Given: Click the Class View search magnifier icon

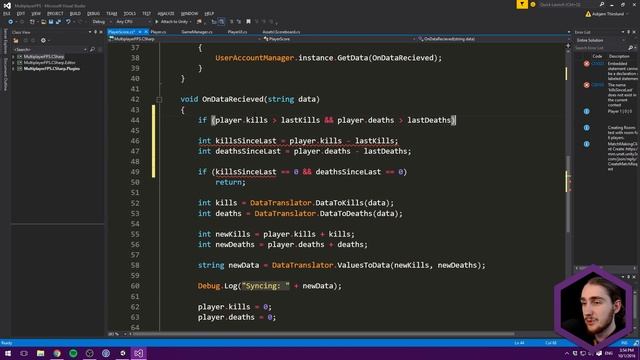Looking at the screenshot, I should [x=92, y=49].
